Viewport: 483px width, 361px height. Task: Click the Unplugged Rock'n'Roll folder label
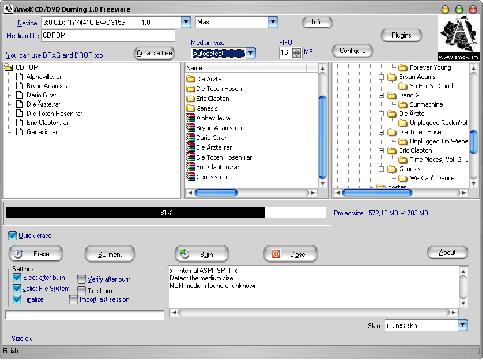438,123
